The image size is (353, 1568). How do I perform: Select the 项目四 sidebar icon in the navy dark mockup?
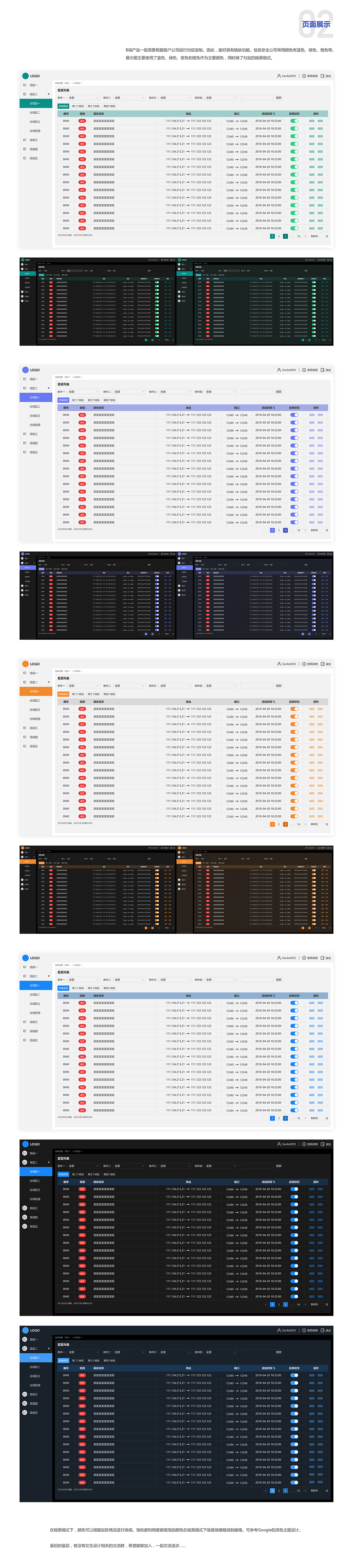coord(24,1404)
